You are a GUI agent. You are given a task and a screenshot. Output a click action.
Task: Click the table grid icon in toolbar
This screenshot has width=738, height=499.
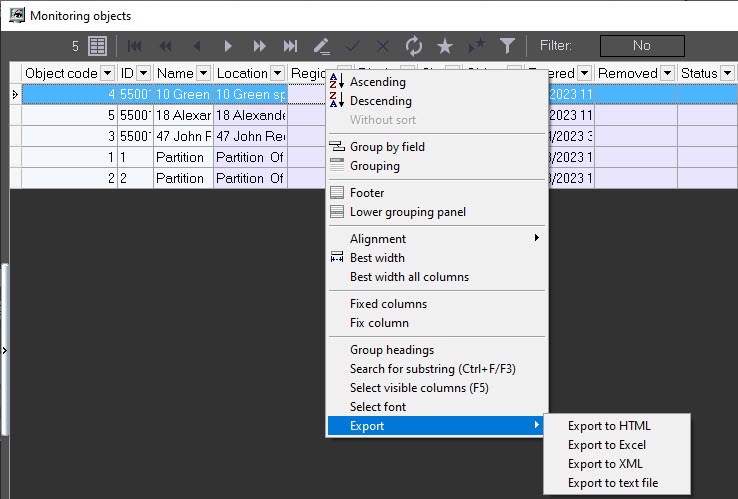[97, 46]
